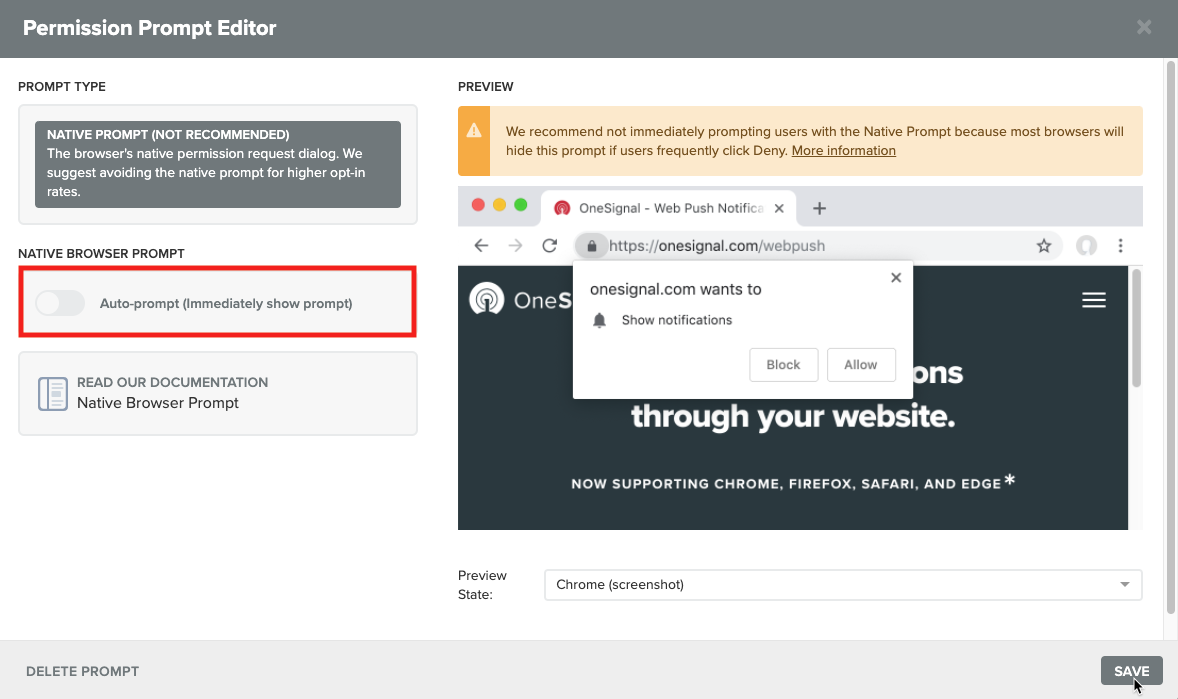The height and width of the screenshot is (699, 1178).
Task: Toggle the Auto-prompt switch on
Action: [60, 303]
